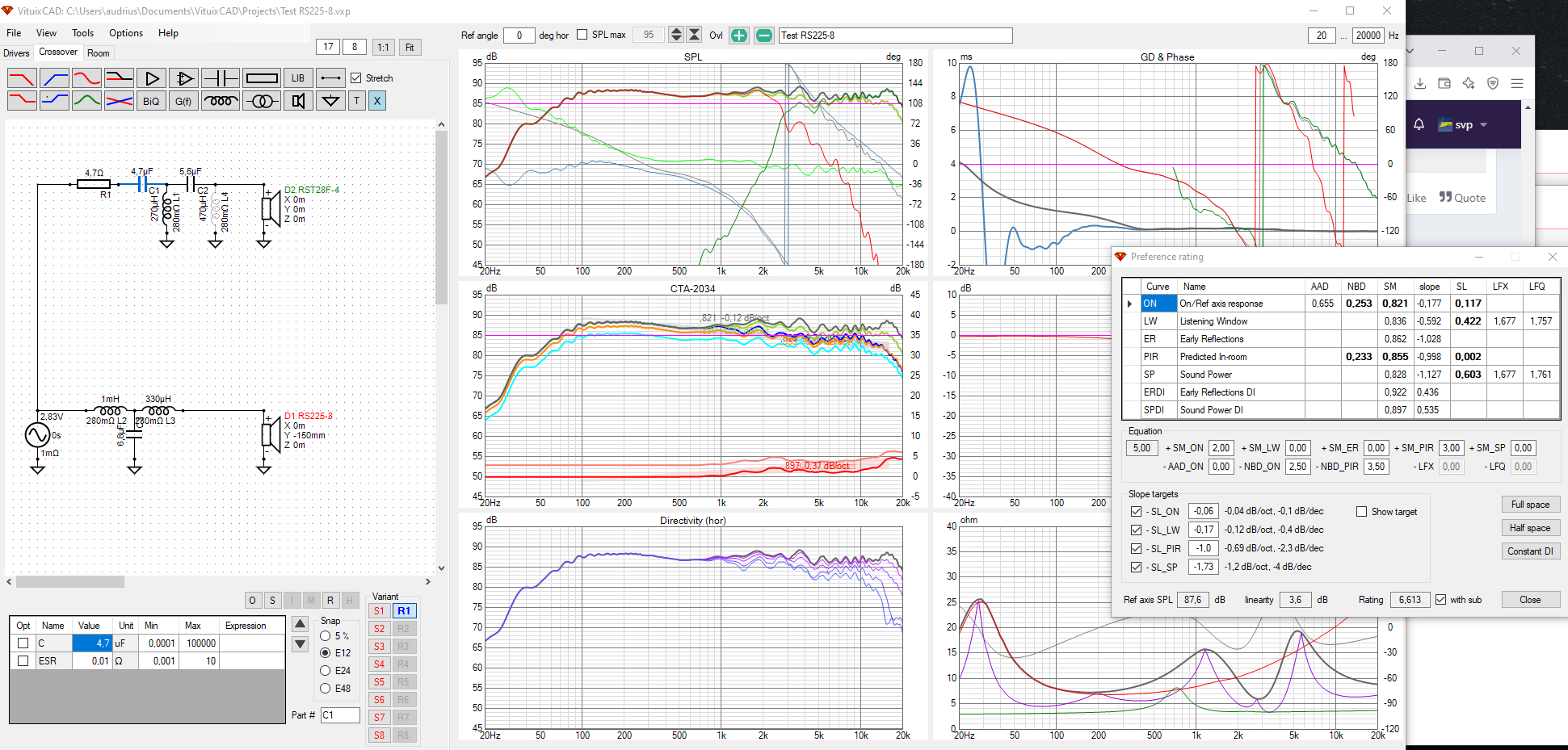1568x750 pixels.
Task: Enable the SPL max checkbox
Action: (582, 35)
